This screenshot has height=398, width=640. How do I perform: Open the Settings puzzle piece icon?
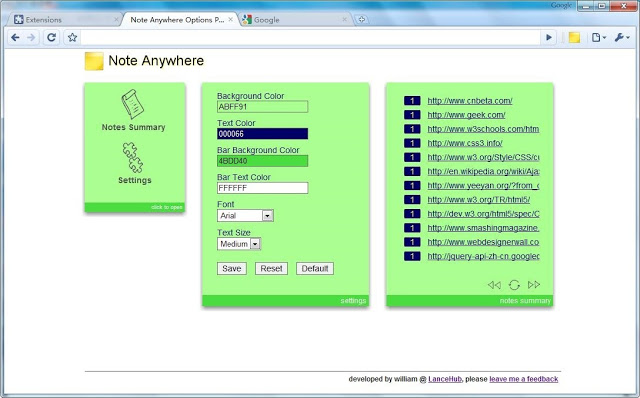click(x=133, y=158)
